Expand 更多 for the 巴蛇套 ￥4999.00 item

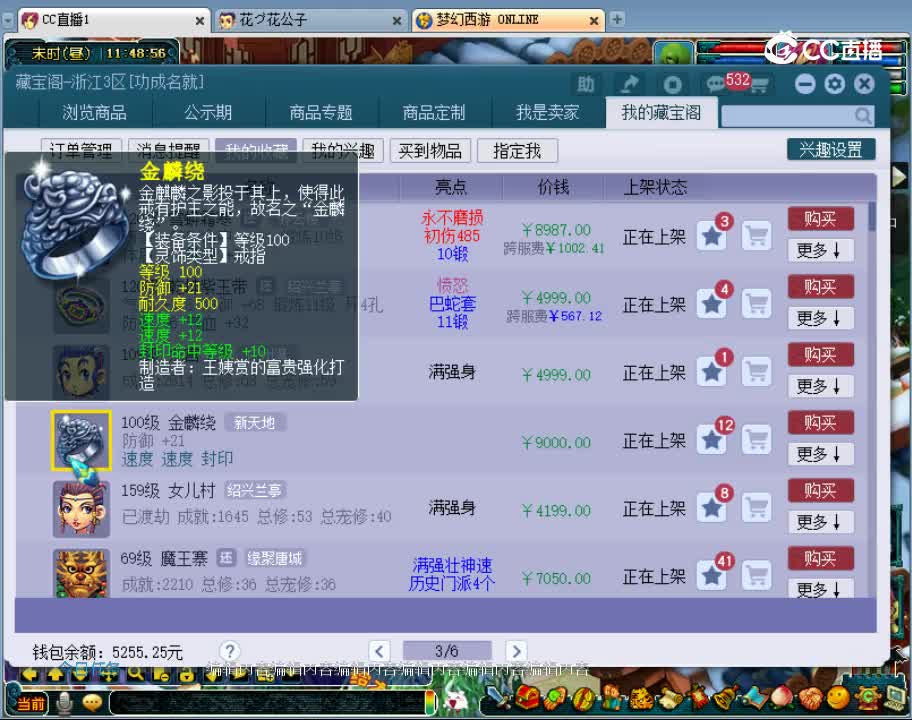(820, 319)
